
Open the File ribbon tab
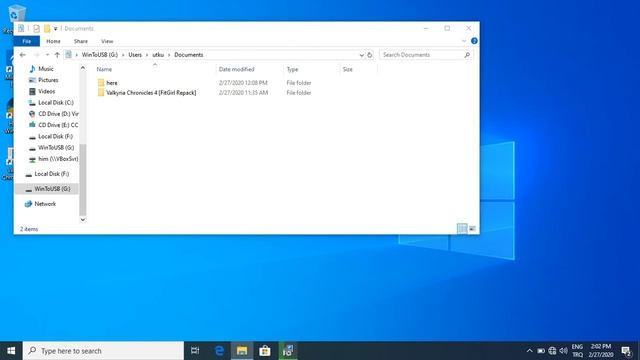click(x=27, y=41)
